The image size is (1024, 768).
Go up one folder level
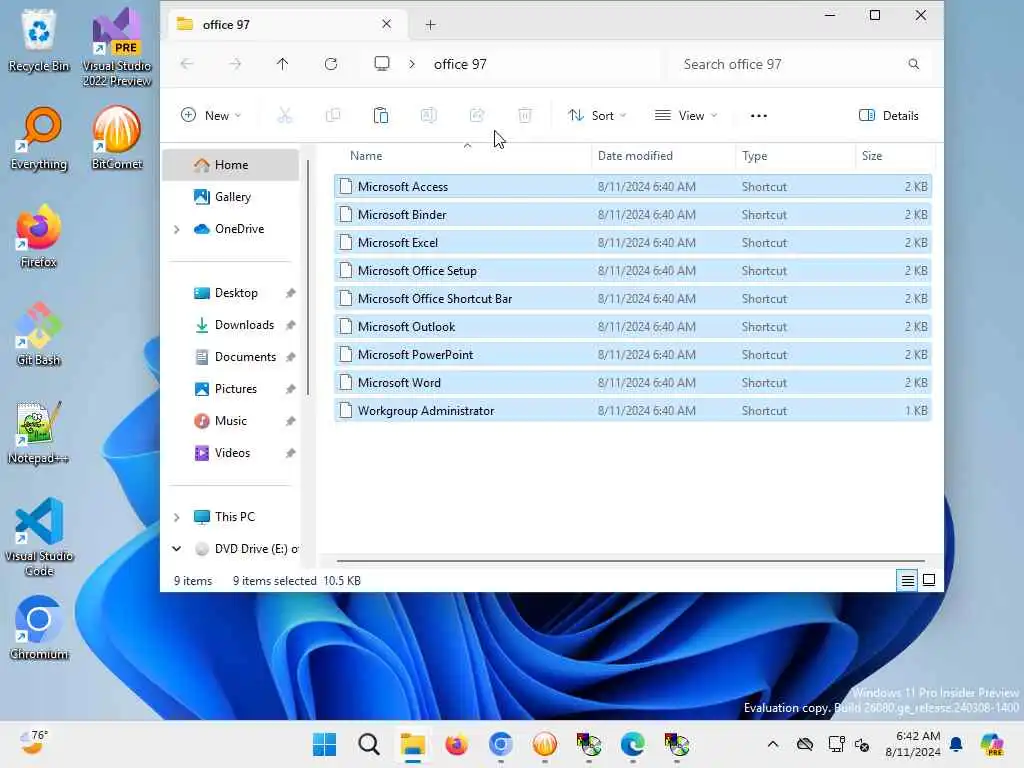(x=282, y=64)
